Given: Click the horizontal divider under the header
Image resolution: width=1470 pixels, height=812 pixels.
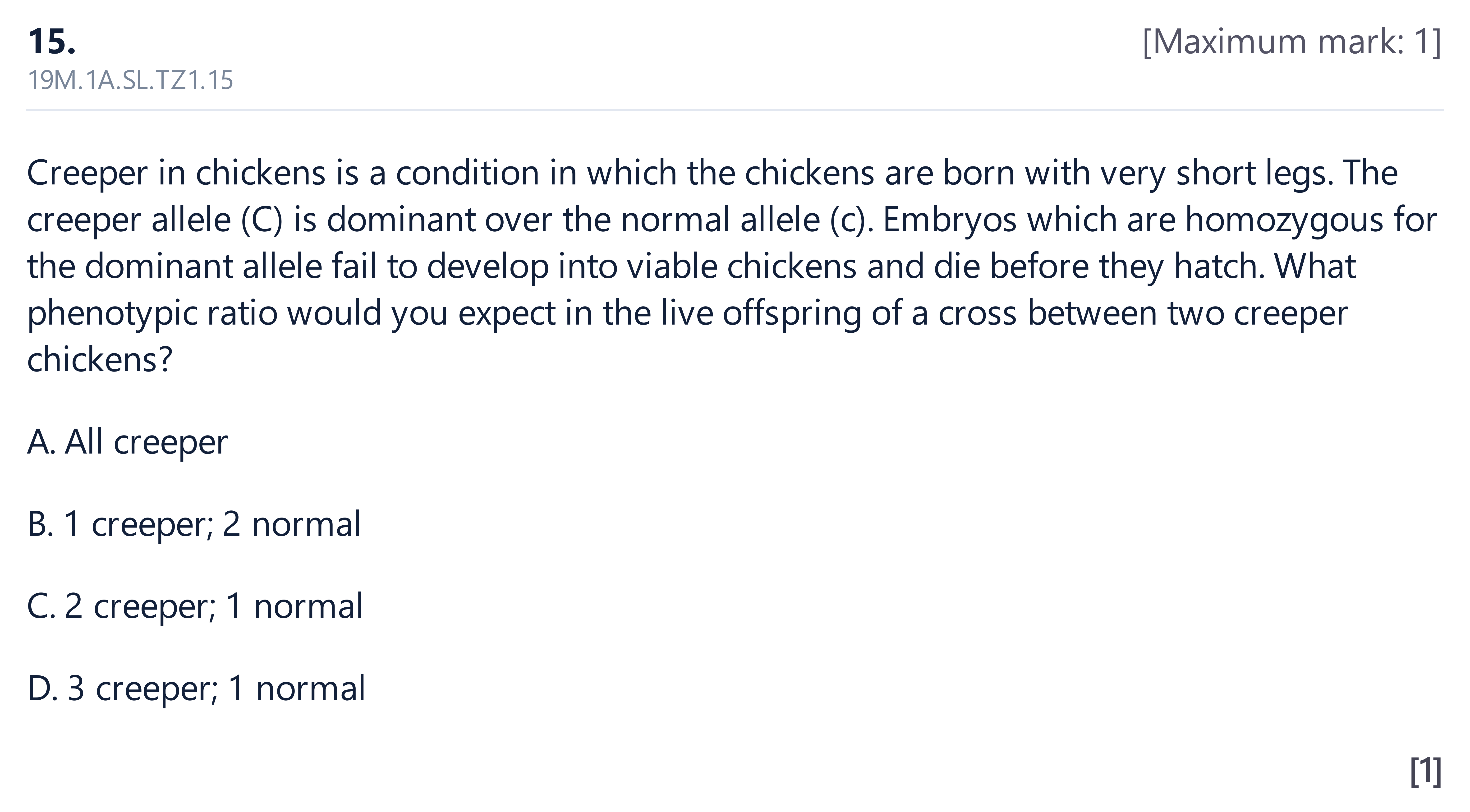Looking at the screenshot, I should coord(735,110).
